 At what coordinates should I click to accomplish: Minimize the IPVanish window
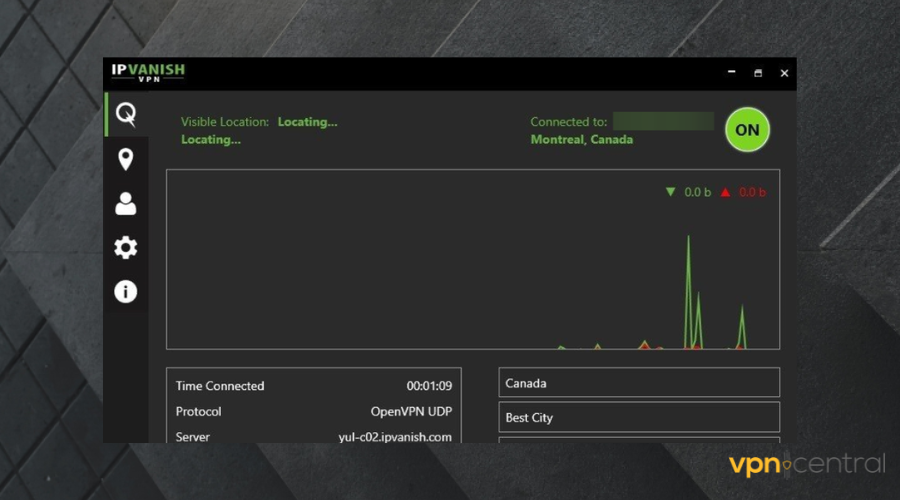tap(731, 72)
